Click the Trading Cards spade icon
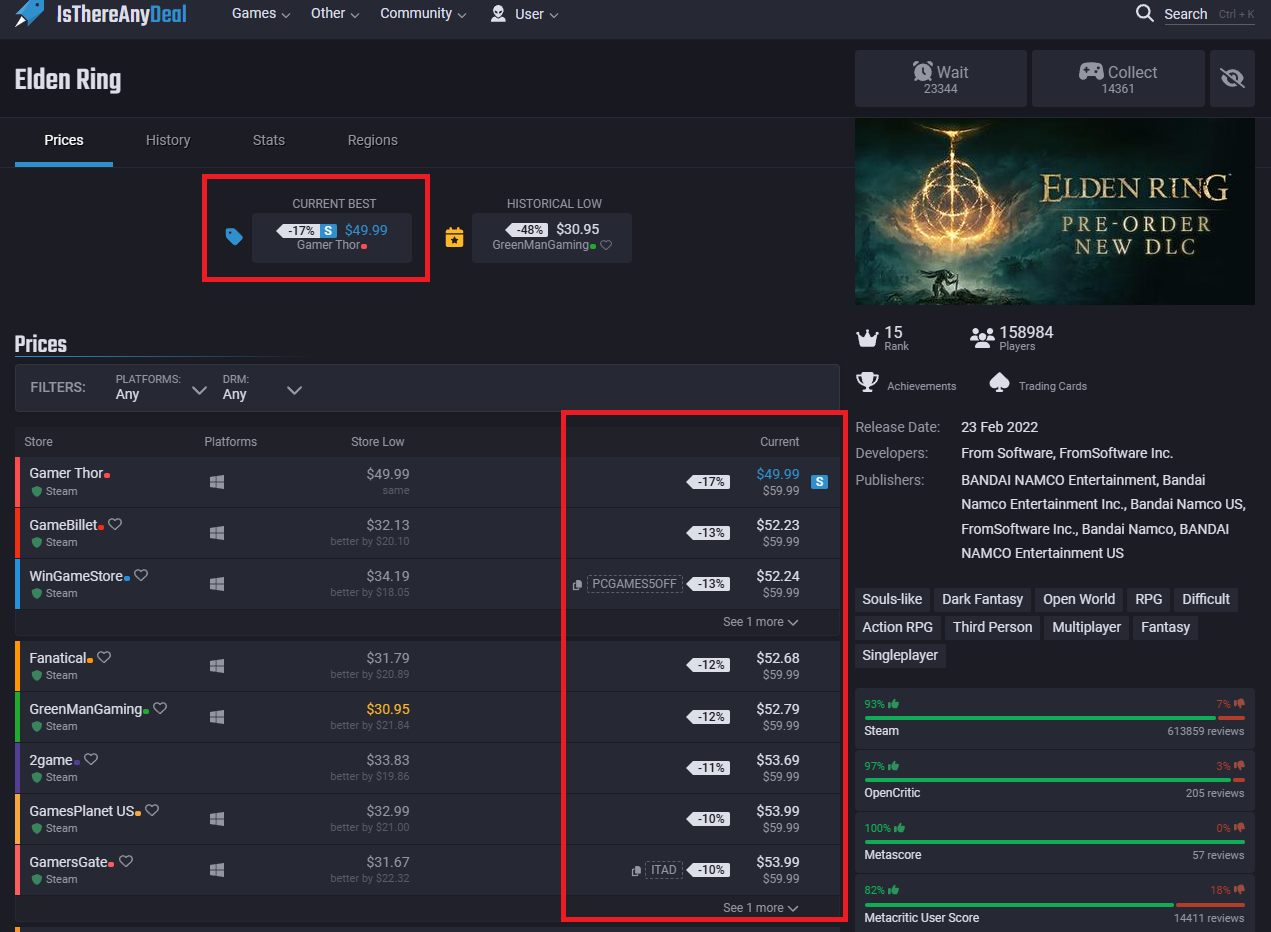The height and width of the screenshot is (932, 1271). point(998,383)
